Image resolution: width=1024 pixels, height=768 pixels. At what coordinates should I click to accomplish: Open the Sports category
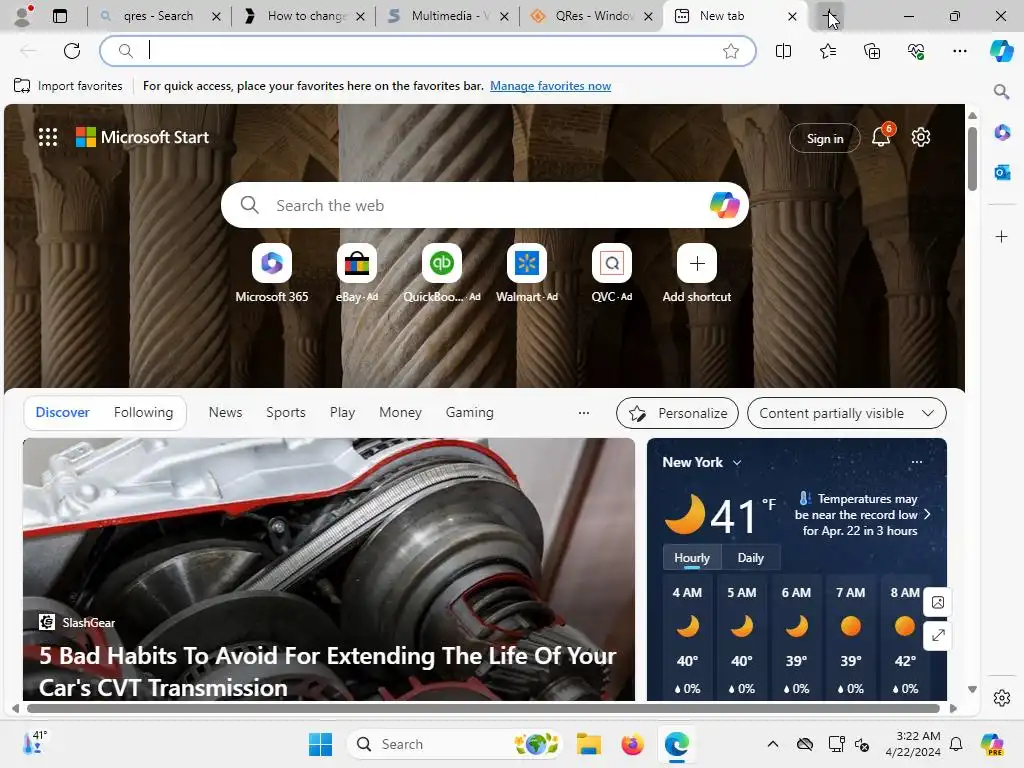(285, 412)
